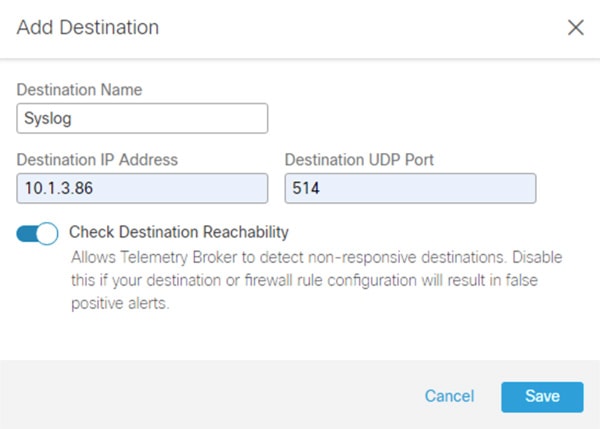
Task: Click the Check Destination Reachability label
Action: (179, 232)
